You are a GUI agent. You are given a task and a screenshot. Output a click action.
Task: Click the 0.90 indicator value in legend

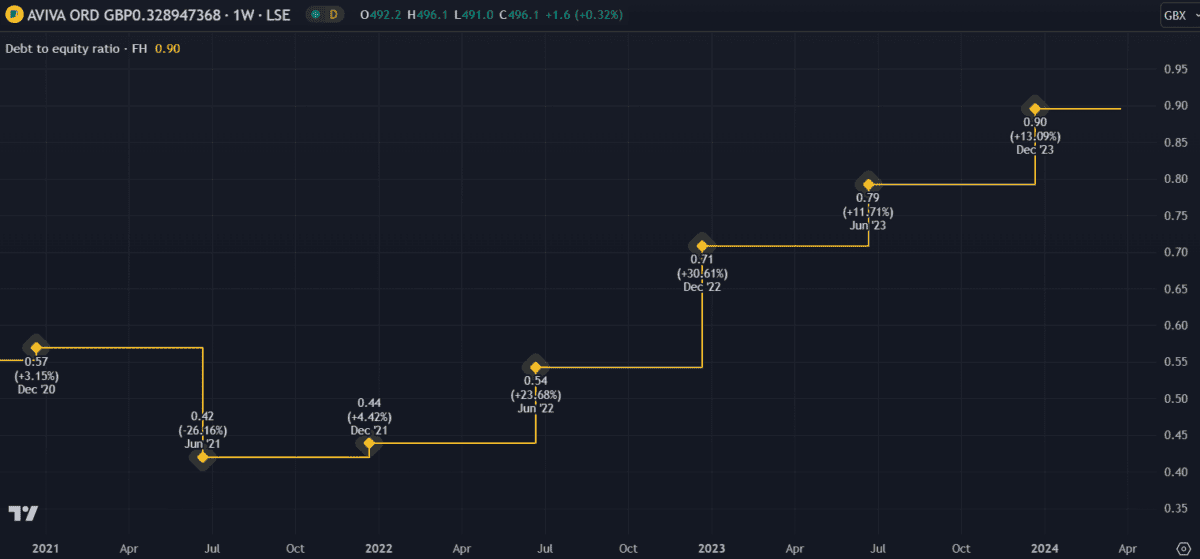167,48
